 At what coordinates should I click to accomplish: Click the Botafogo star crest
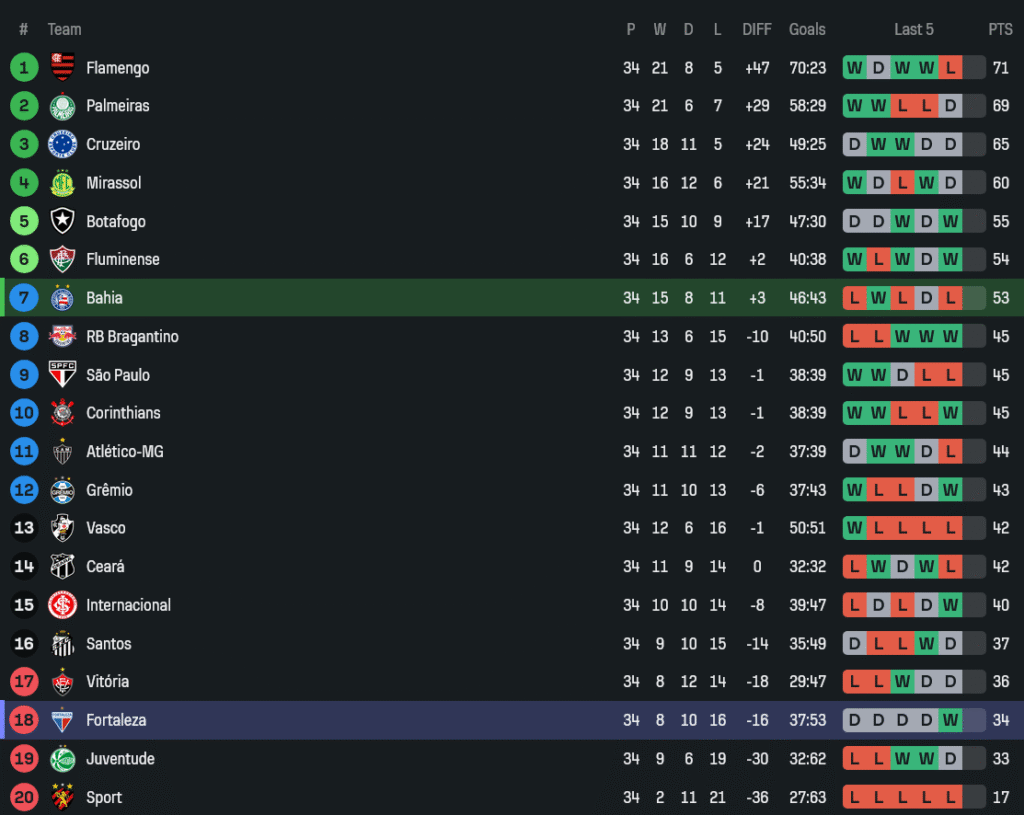pyautogui.click(x=63, y=221)
